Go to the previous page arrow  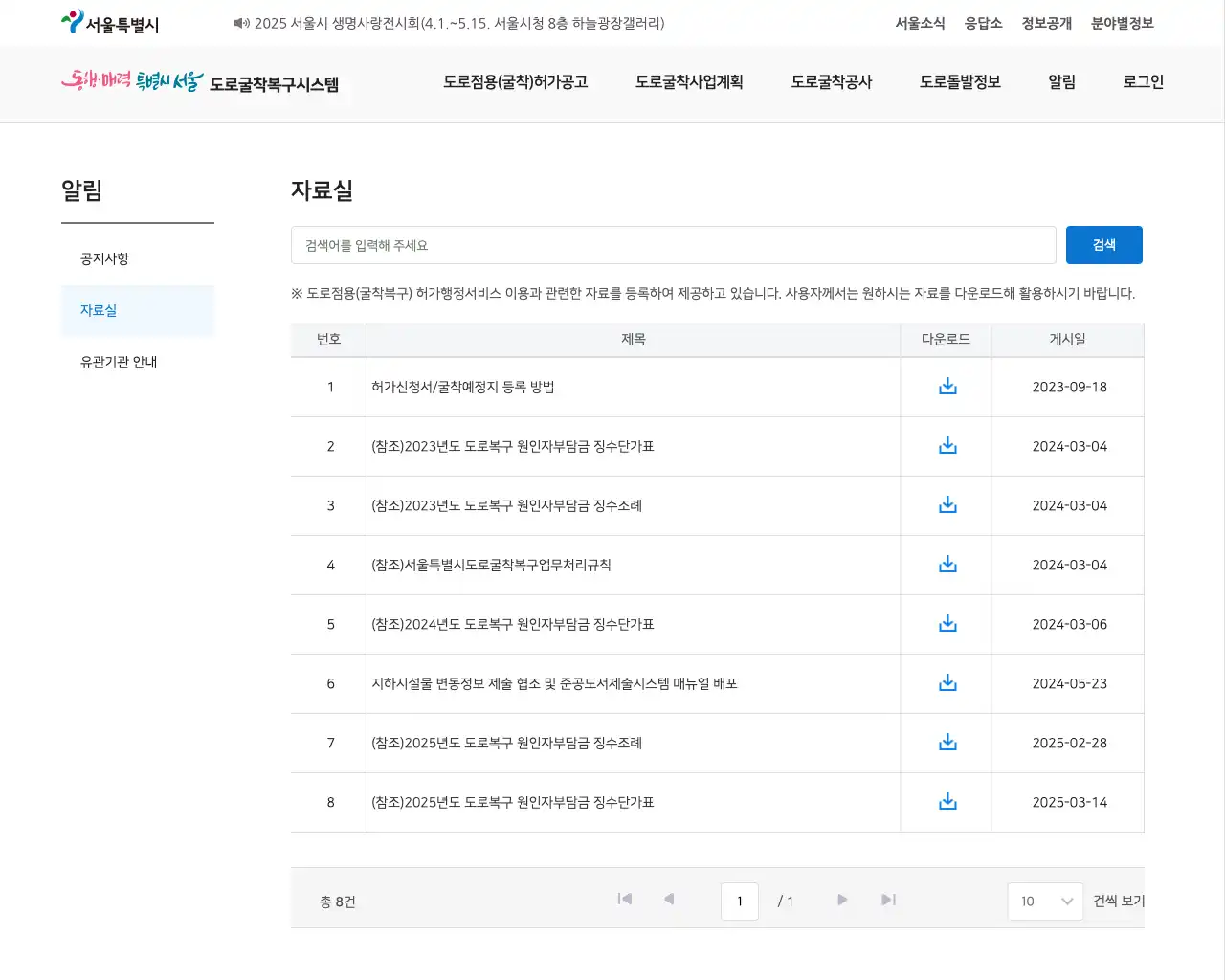pyautogui.click(x=669, y=900)
